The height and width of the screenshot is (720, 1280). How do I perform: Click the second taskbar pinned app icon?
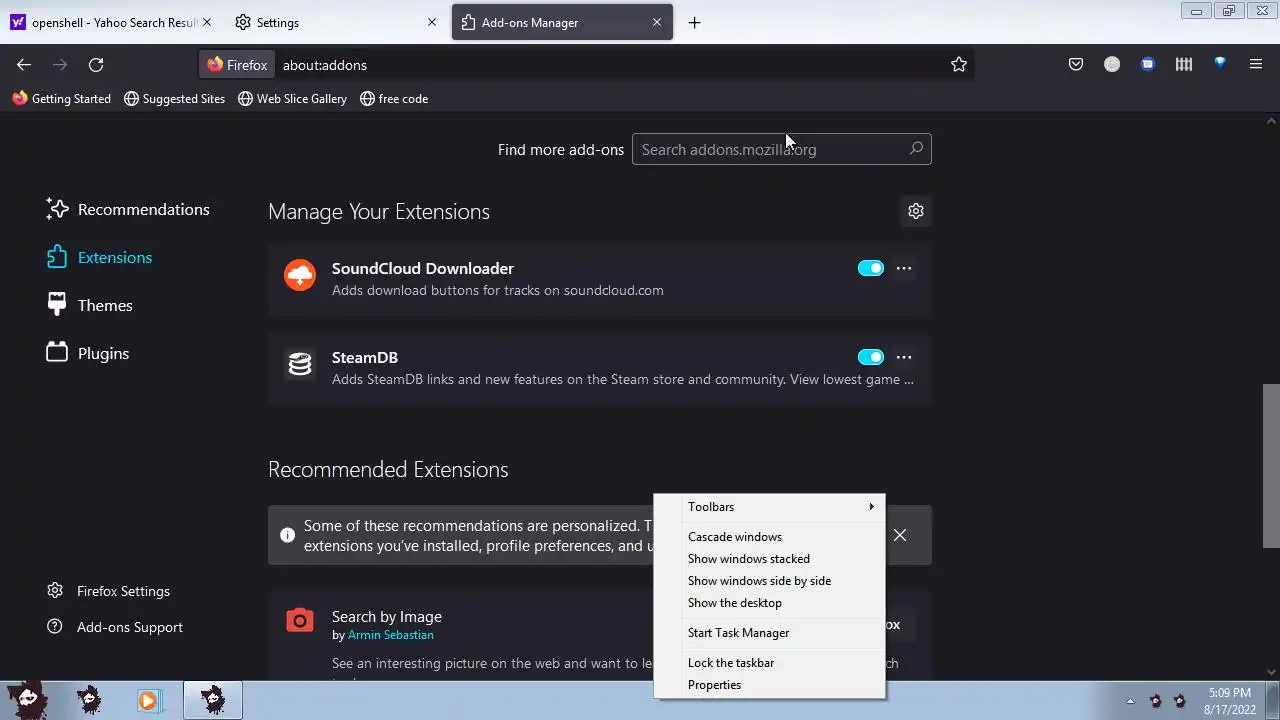point(89,700)
